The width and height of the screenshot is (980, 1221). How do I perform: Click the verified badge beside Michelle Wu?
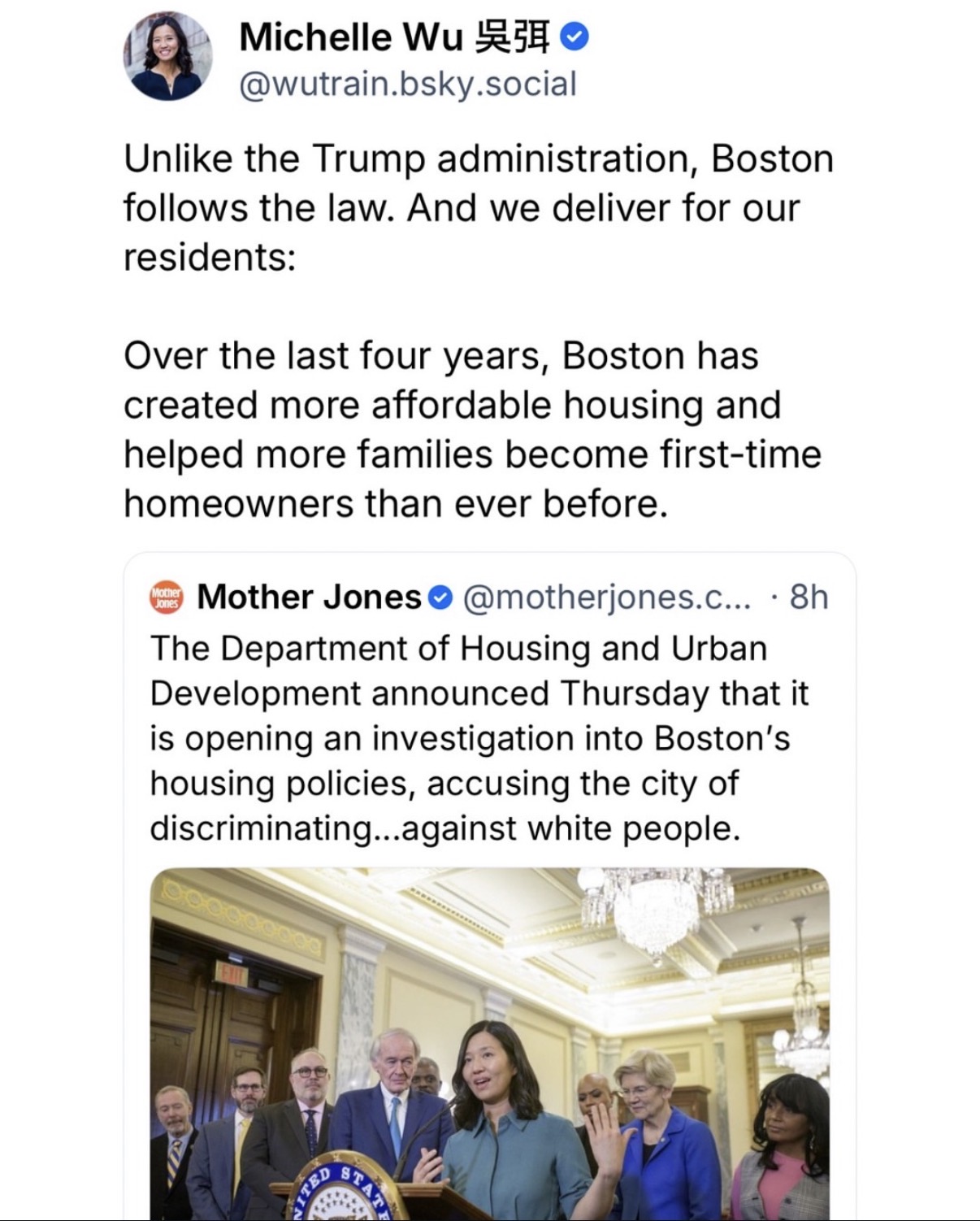coord(575,37)
